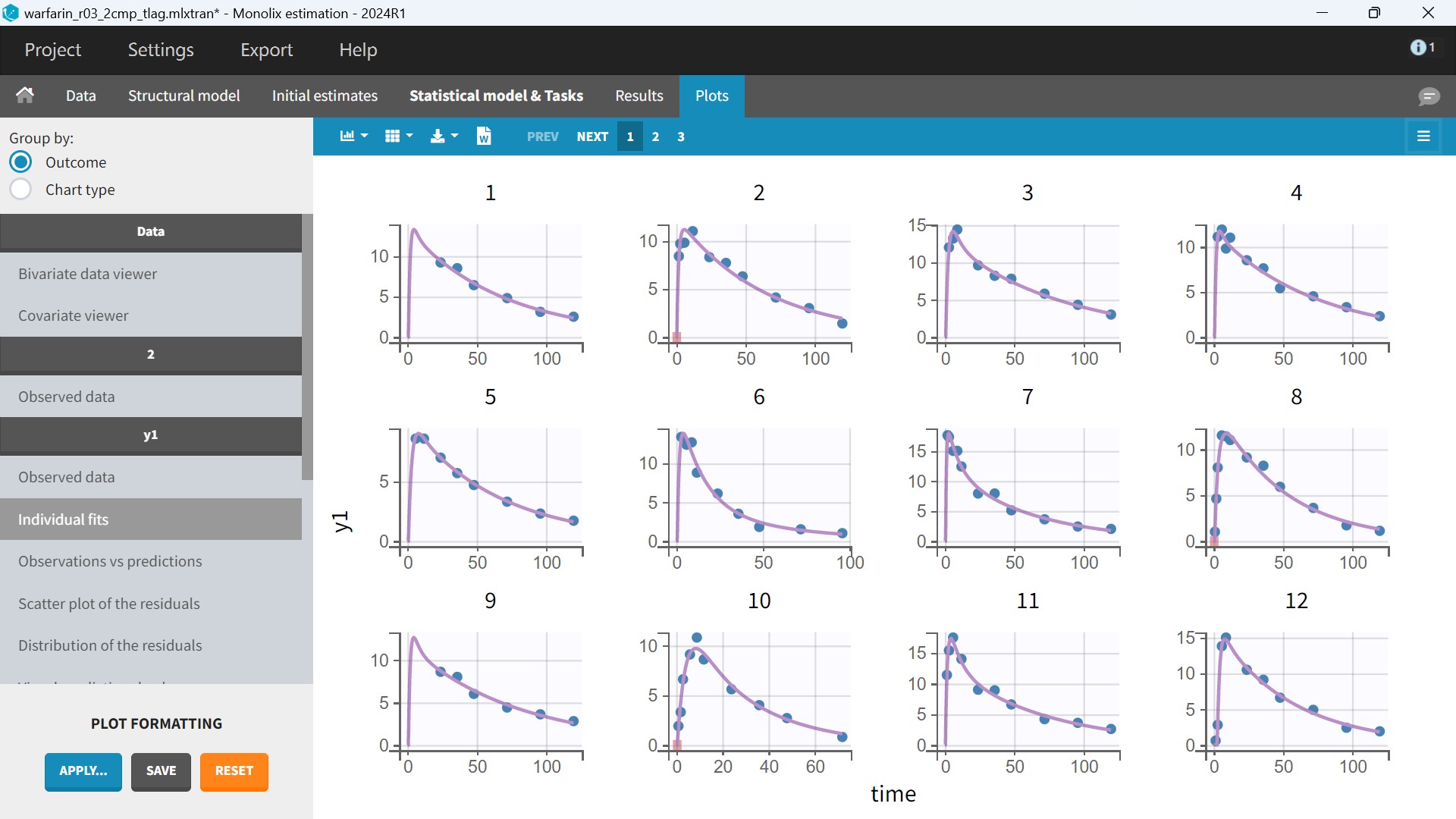Open the comments speech bubble icon

1429,96
